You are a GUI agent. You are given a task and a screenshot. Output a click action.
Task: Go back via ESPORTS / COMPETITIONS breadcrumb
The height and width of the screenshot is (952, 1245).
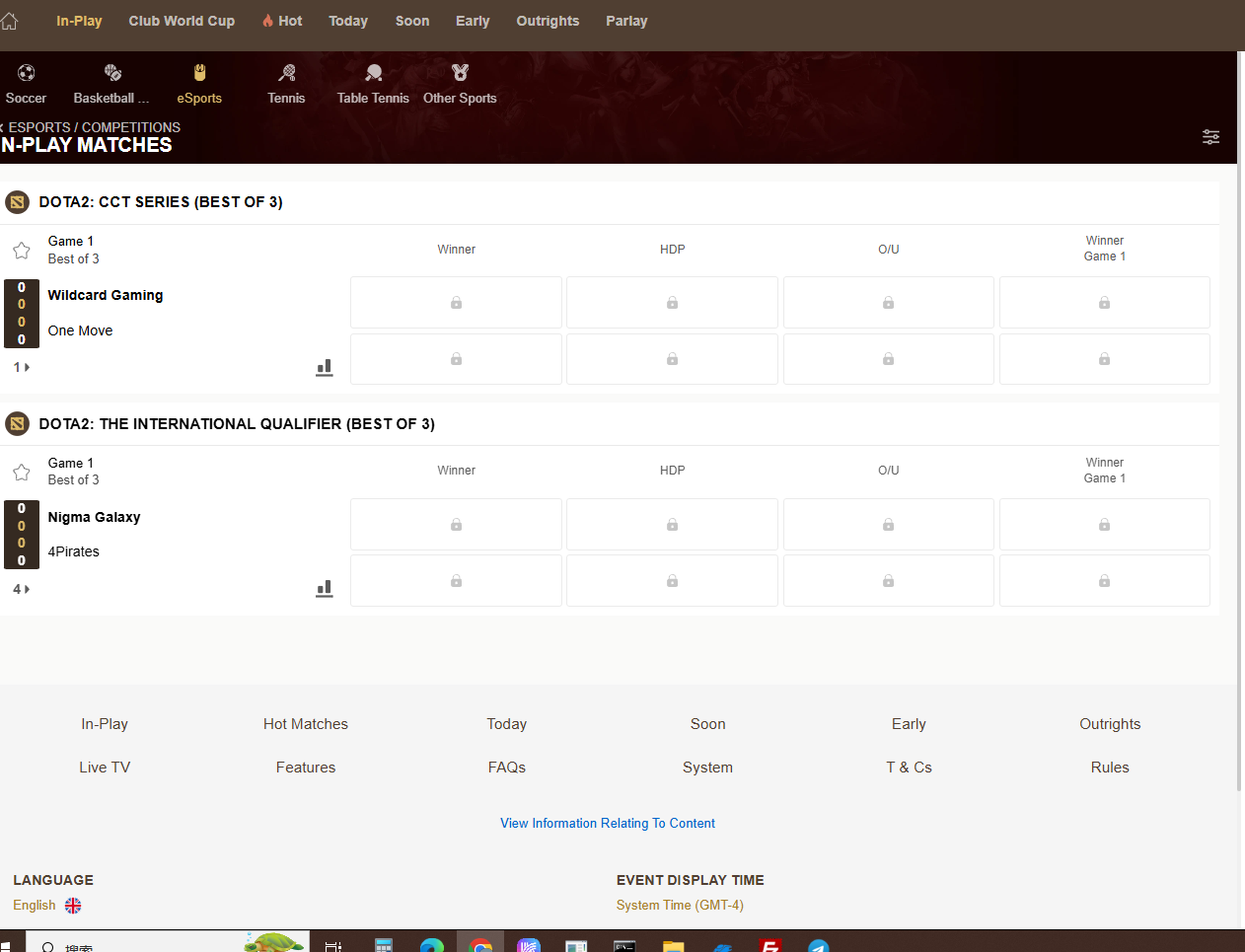pyautogui.click(x=91, y=127)
